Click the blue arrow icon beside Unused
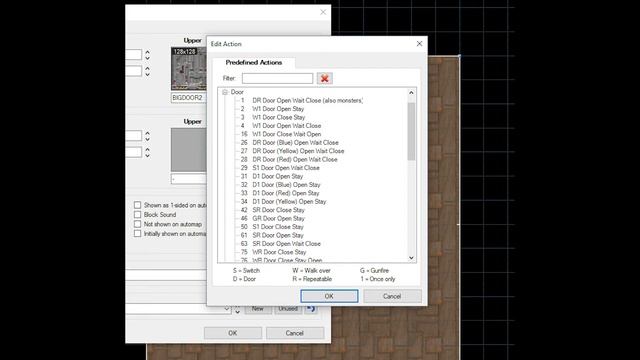 pos(311,309)
